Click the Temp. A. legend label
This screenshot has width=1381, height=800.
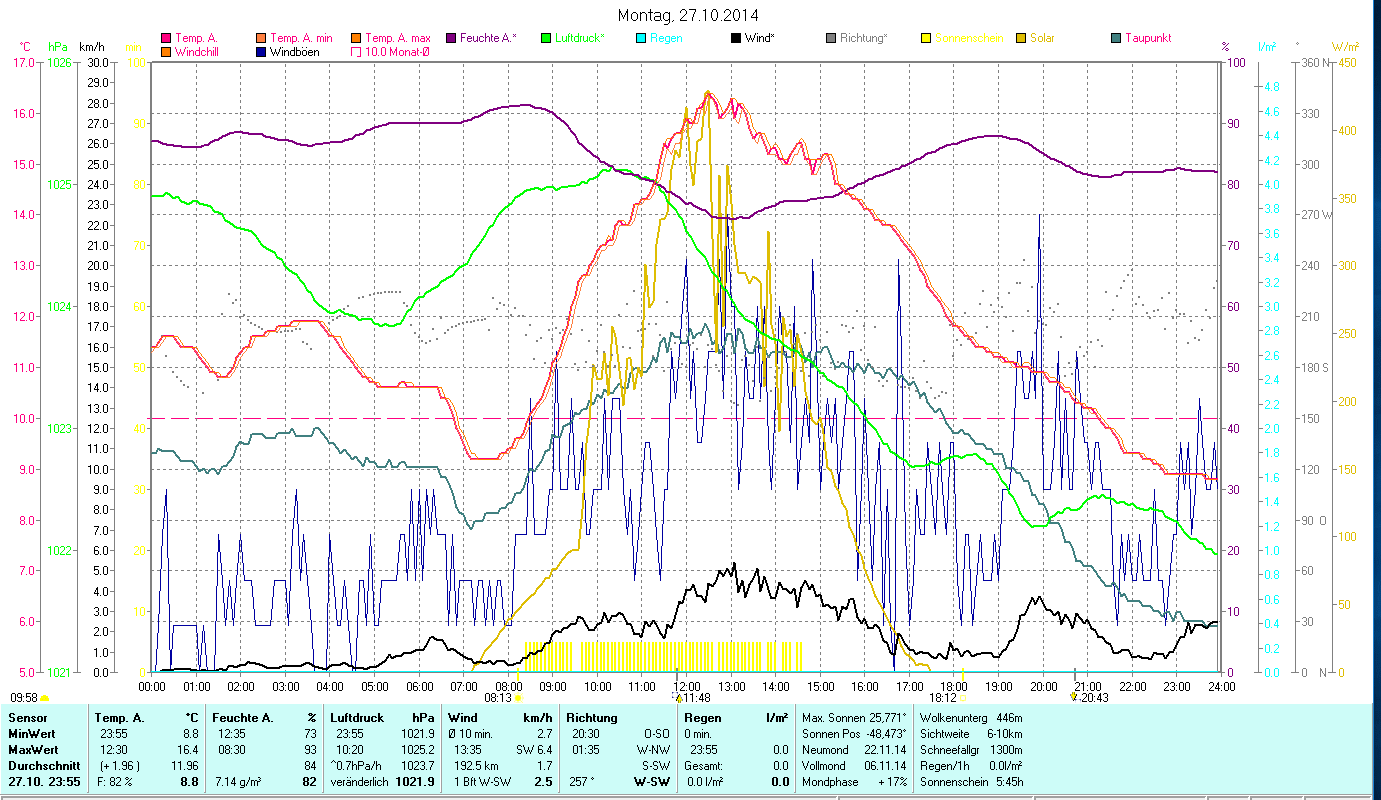[196, 39]
